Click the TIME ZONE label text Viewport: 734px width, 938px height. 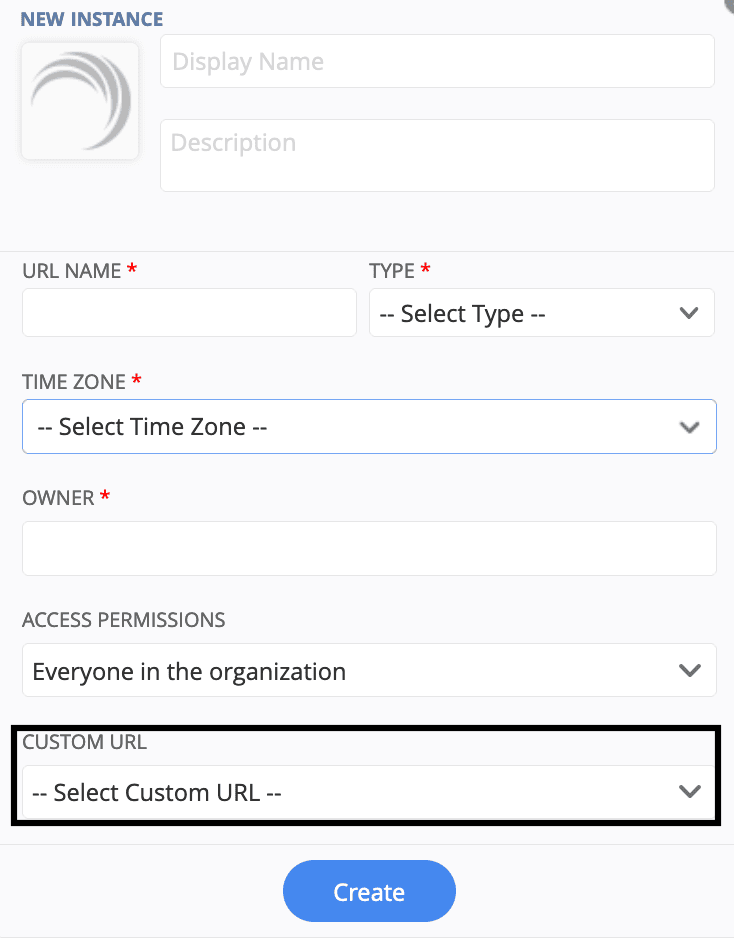click(74, 382)
